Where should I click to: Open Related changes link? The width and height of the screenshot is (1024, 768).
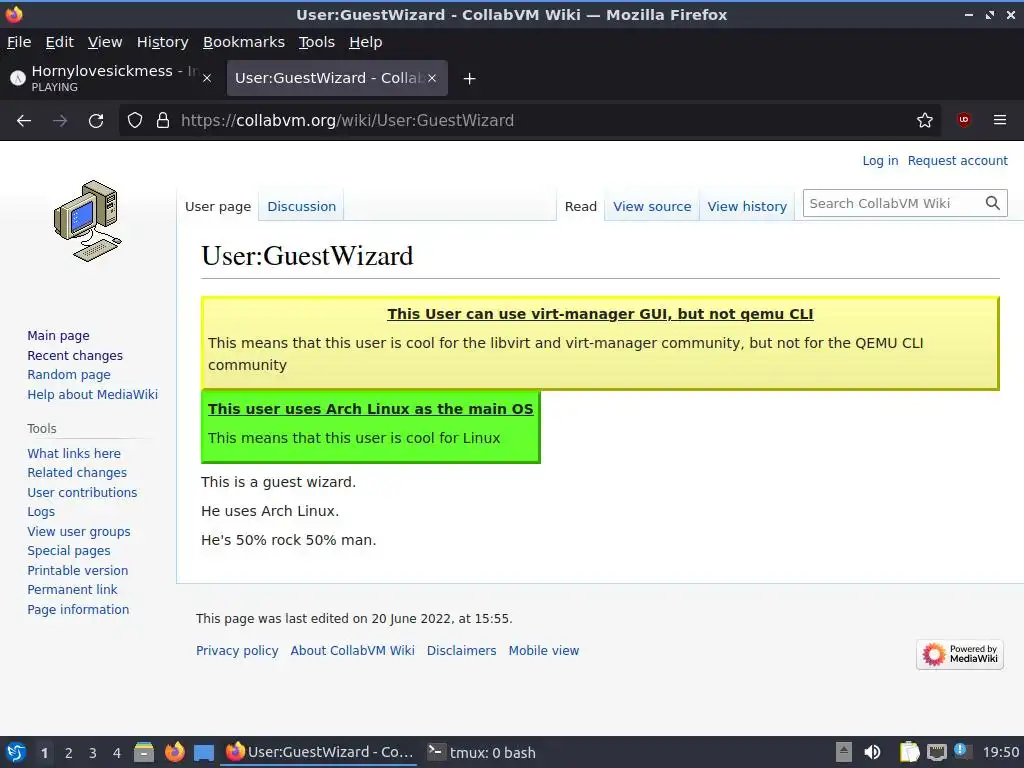click(77, 473)
